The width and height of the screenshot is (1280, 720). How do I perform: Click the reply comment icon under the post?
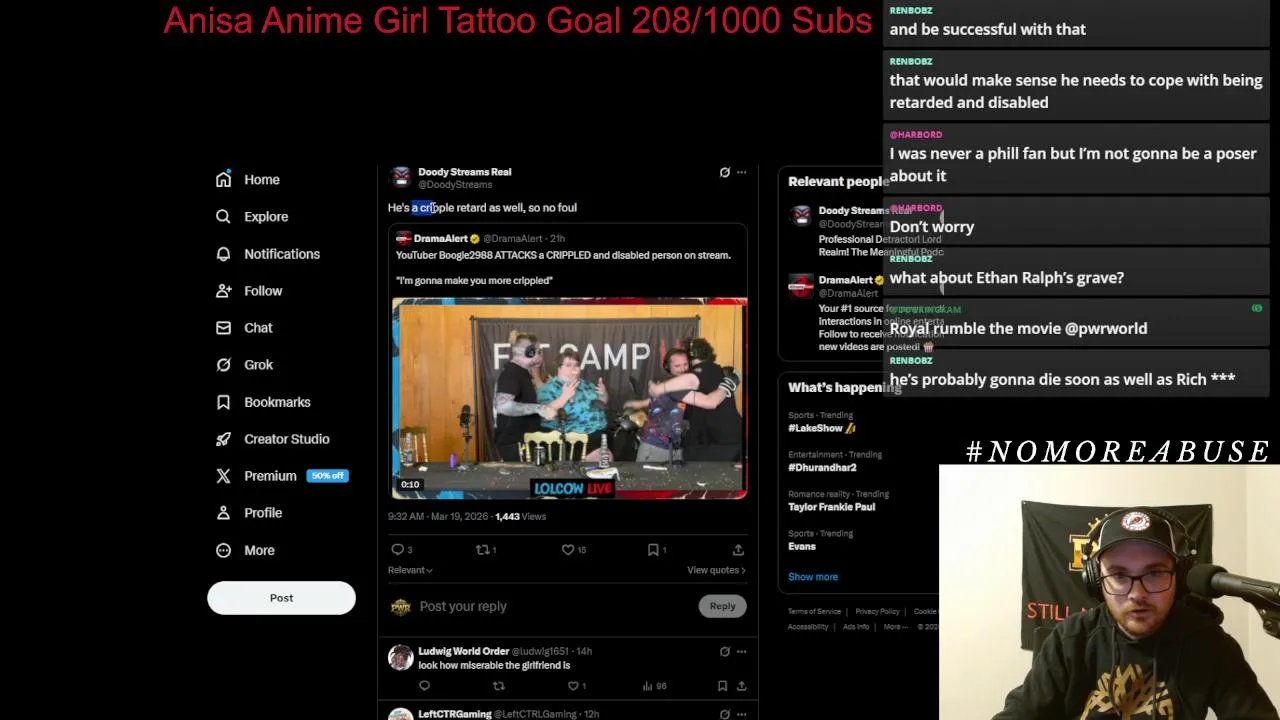[398, 549]
